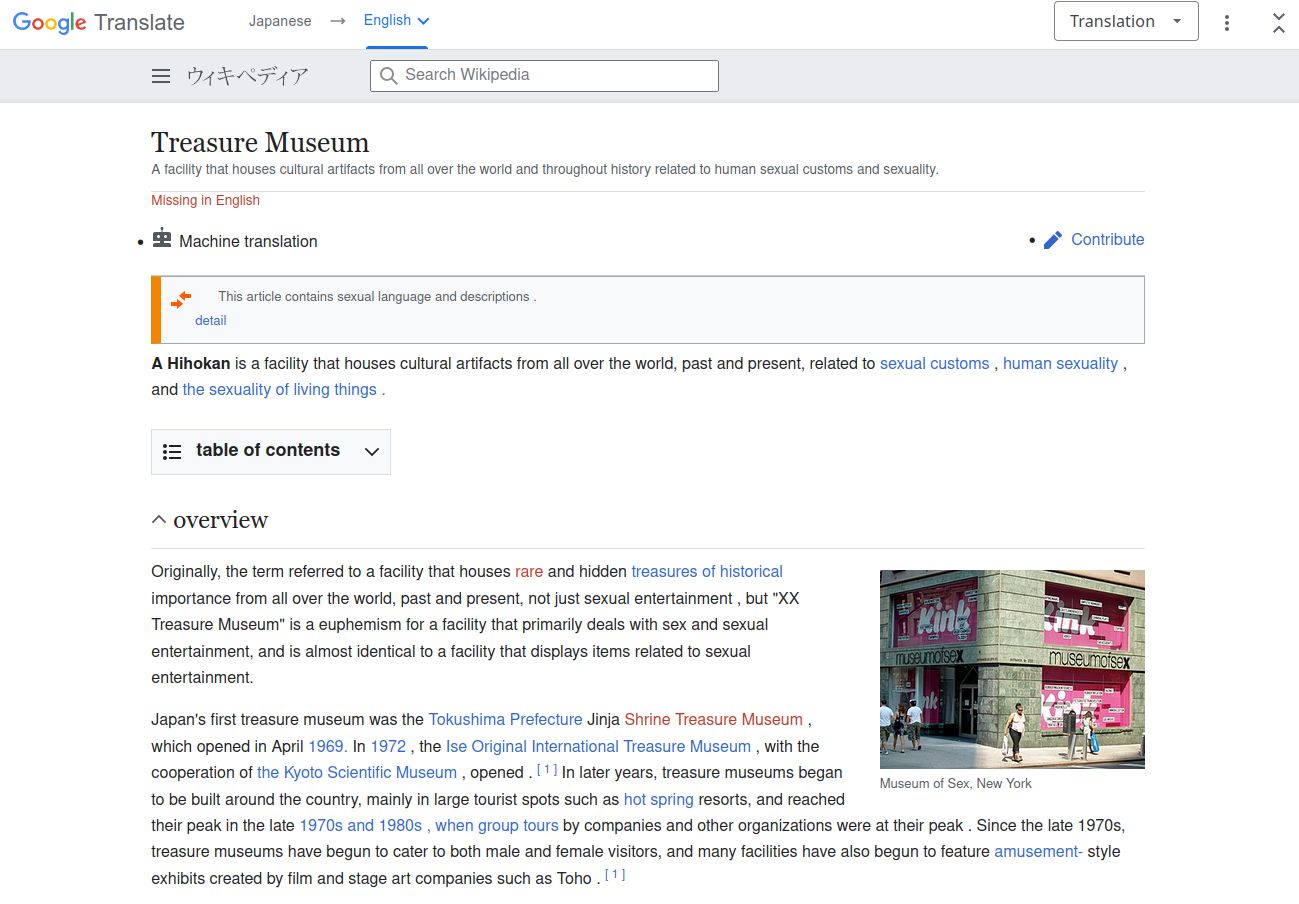Click the table of contents list icon
Viewport: 1299px width, 904px height.
[x=172, y=452]
